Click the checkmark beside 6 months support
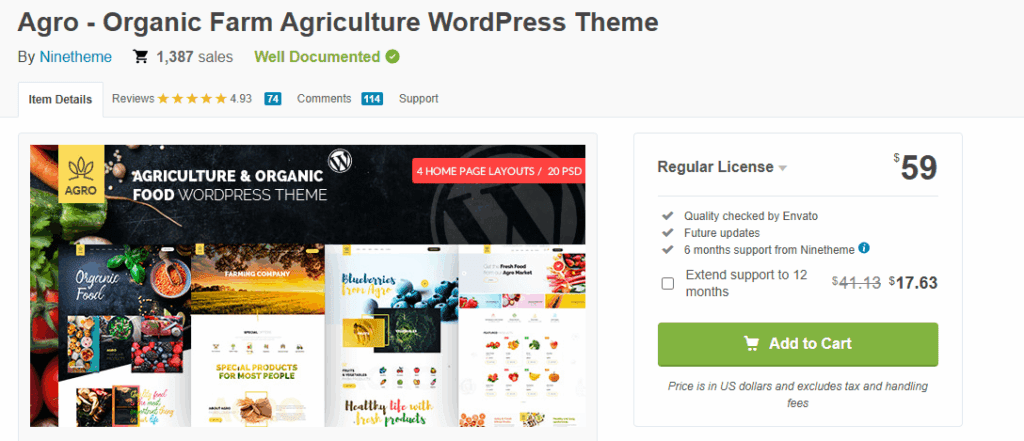1024x441 pixels. click(x=667, y=249)
